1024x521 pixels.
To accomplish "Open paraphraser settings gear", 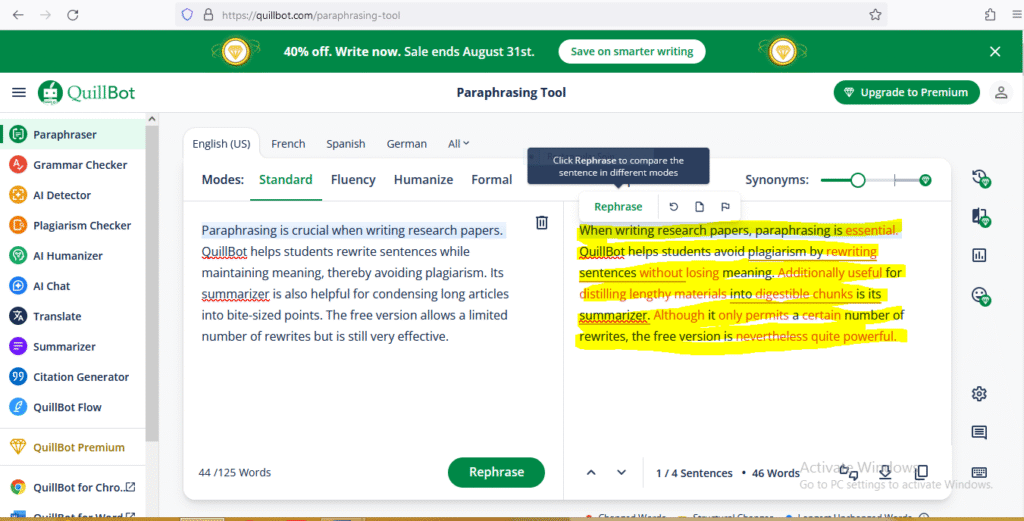I will (x=979, y=394).
